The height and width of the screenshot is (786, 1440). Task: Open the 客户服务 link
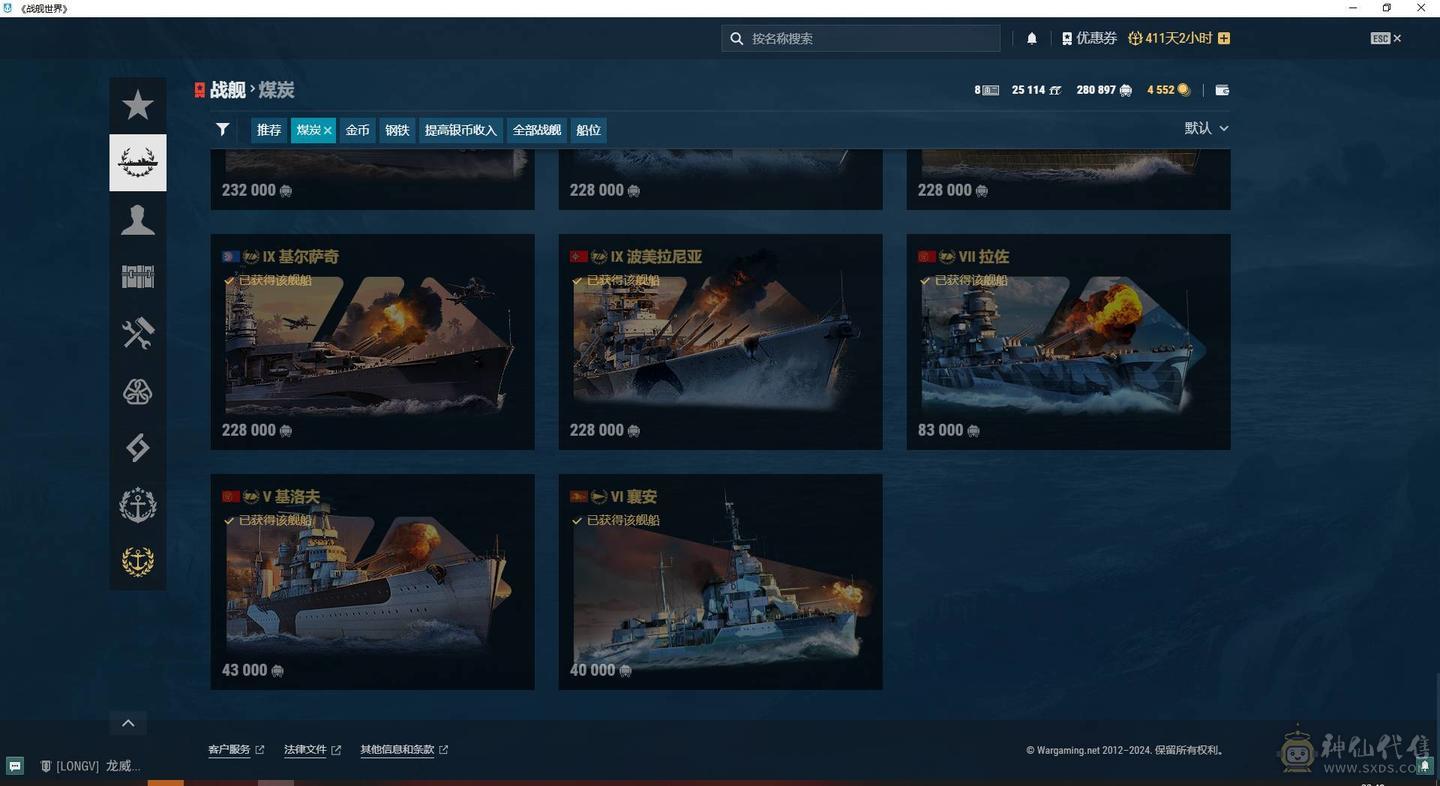coord(236,750)
